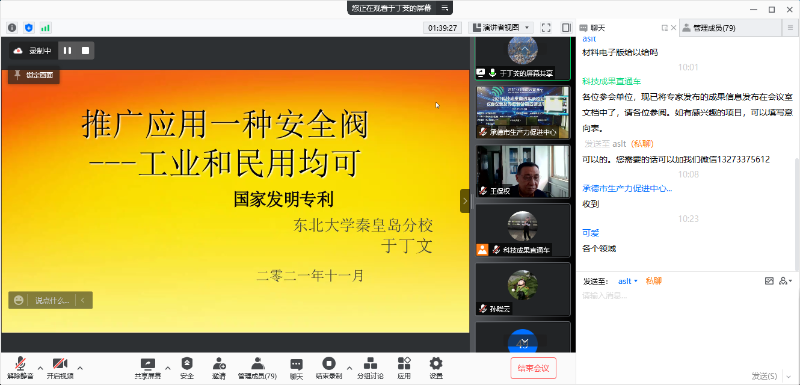This screenshot has width=800, height=385.
Task: Collapse the quick message bar arrow
Action: 83,300
